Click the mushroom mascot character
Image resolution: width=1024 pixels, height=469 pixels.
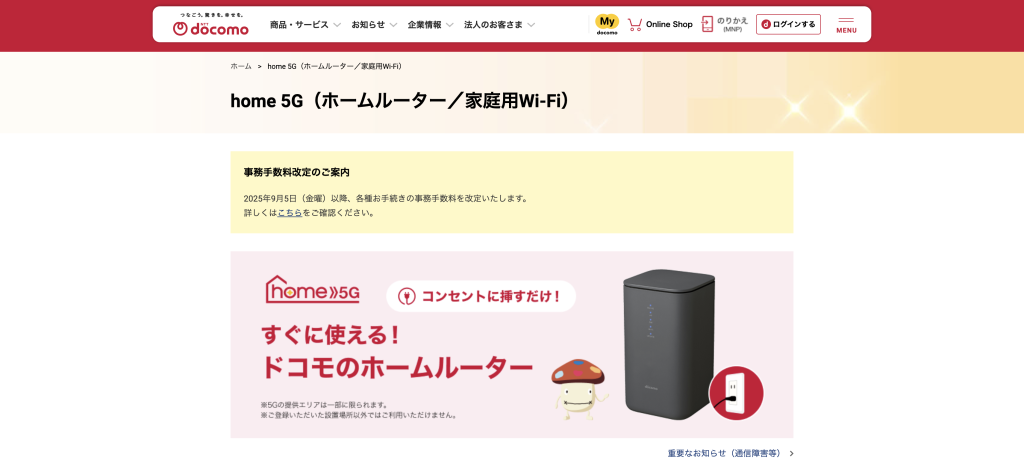click(579, 388)
